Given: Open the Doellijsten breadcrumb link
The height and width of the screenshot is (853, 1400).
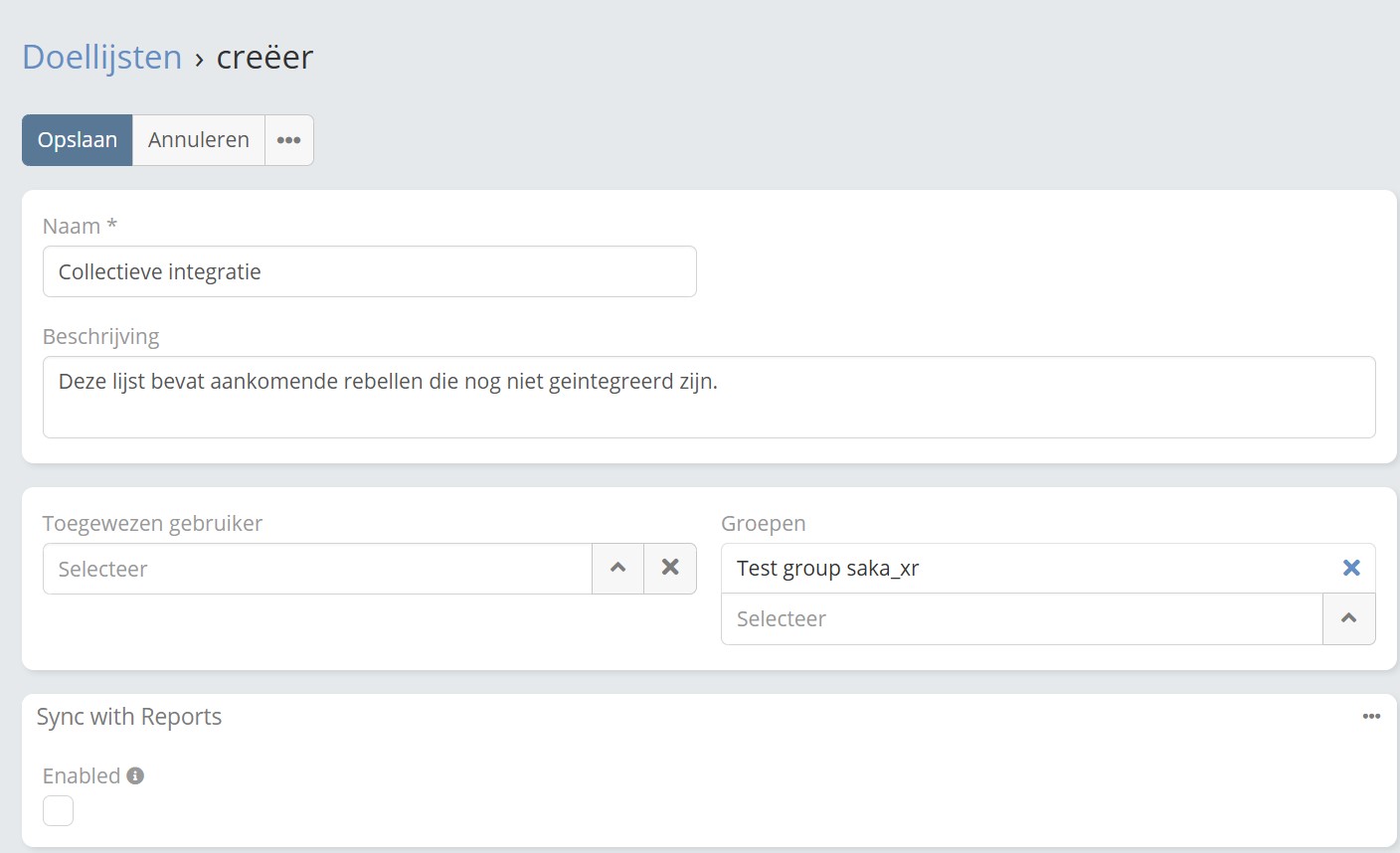Looking at the screenshot, I should 102,57.
